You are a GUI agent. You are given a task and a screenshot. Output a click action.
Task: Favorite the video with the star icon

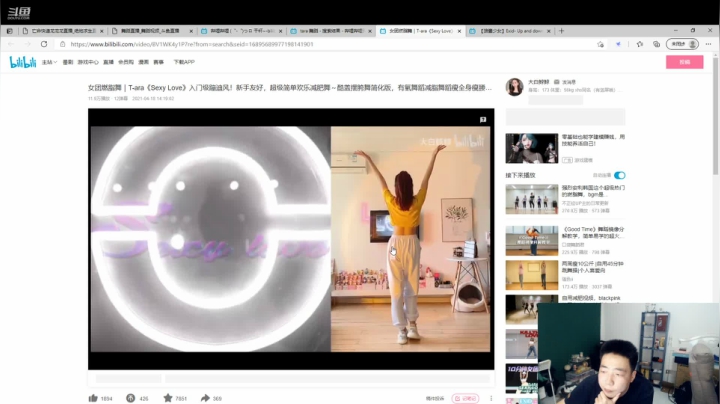tap(168, 398)
